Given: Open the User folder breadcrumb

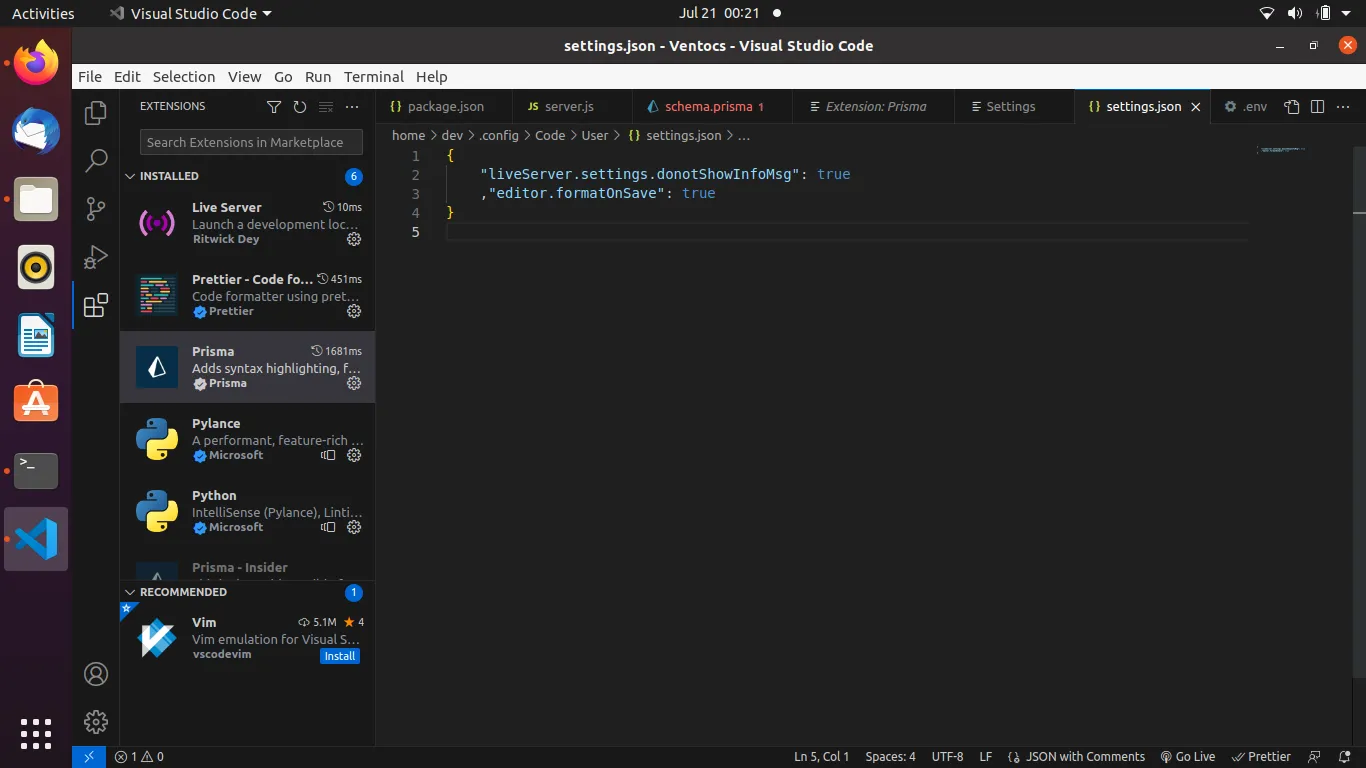Looking at the screenshot, I should tap(595, 135).
